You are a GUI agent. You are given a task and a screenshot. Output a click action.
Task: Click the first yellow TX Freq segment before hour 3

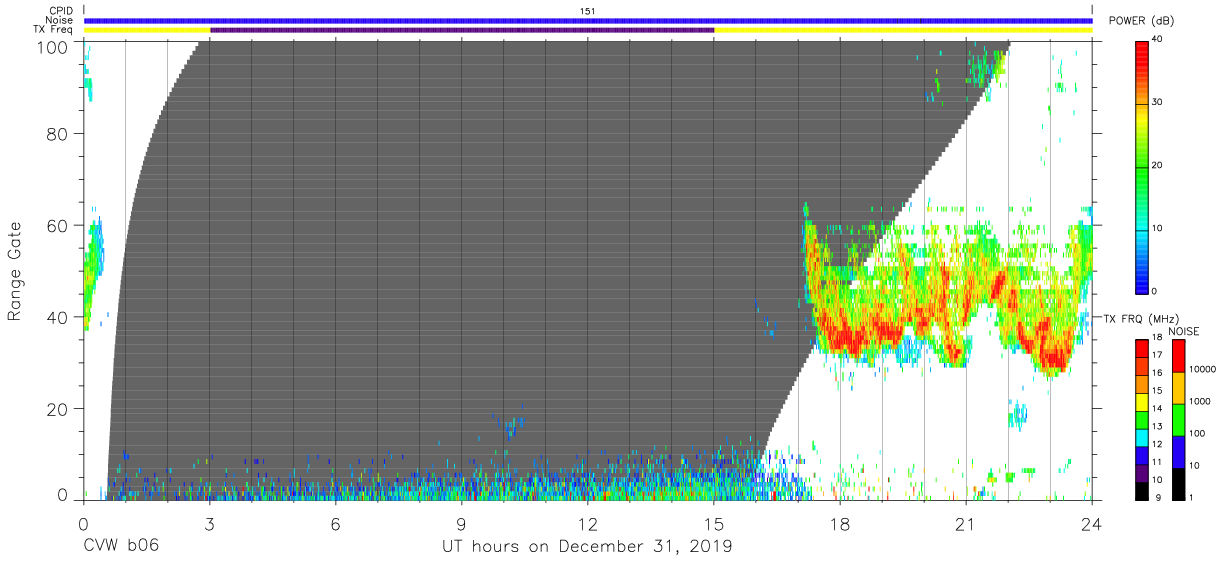(x=147, y=30)
